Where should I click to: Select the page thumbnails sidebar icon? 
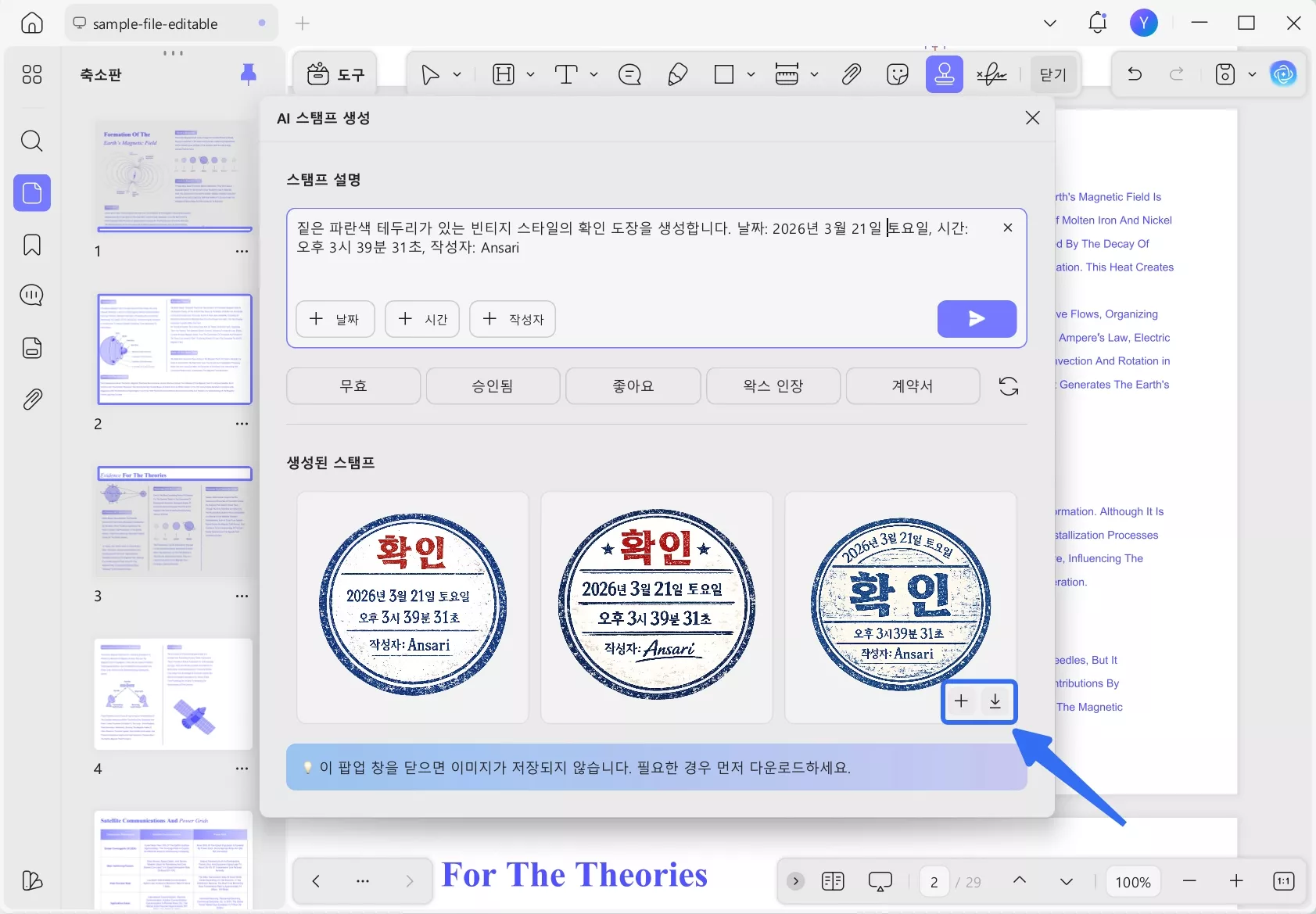pyautogui.click(x=32, y=192)
